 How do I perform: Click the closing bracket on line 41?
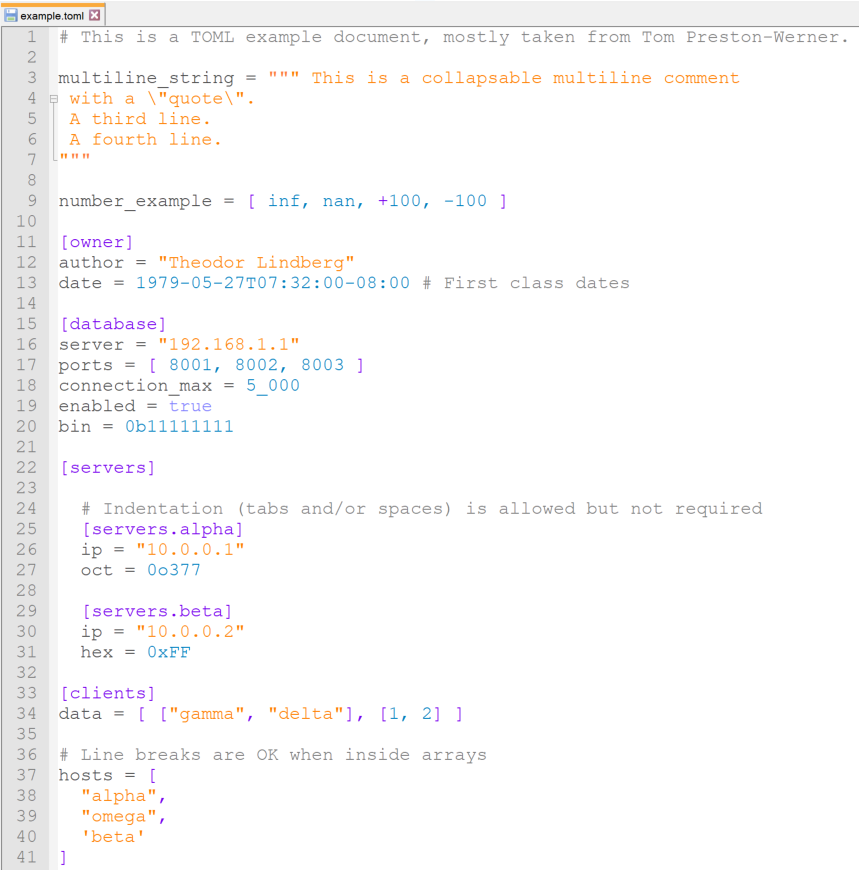(63, 858)
